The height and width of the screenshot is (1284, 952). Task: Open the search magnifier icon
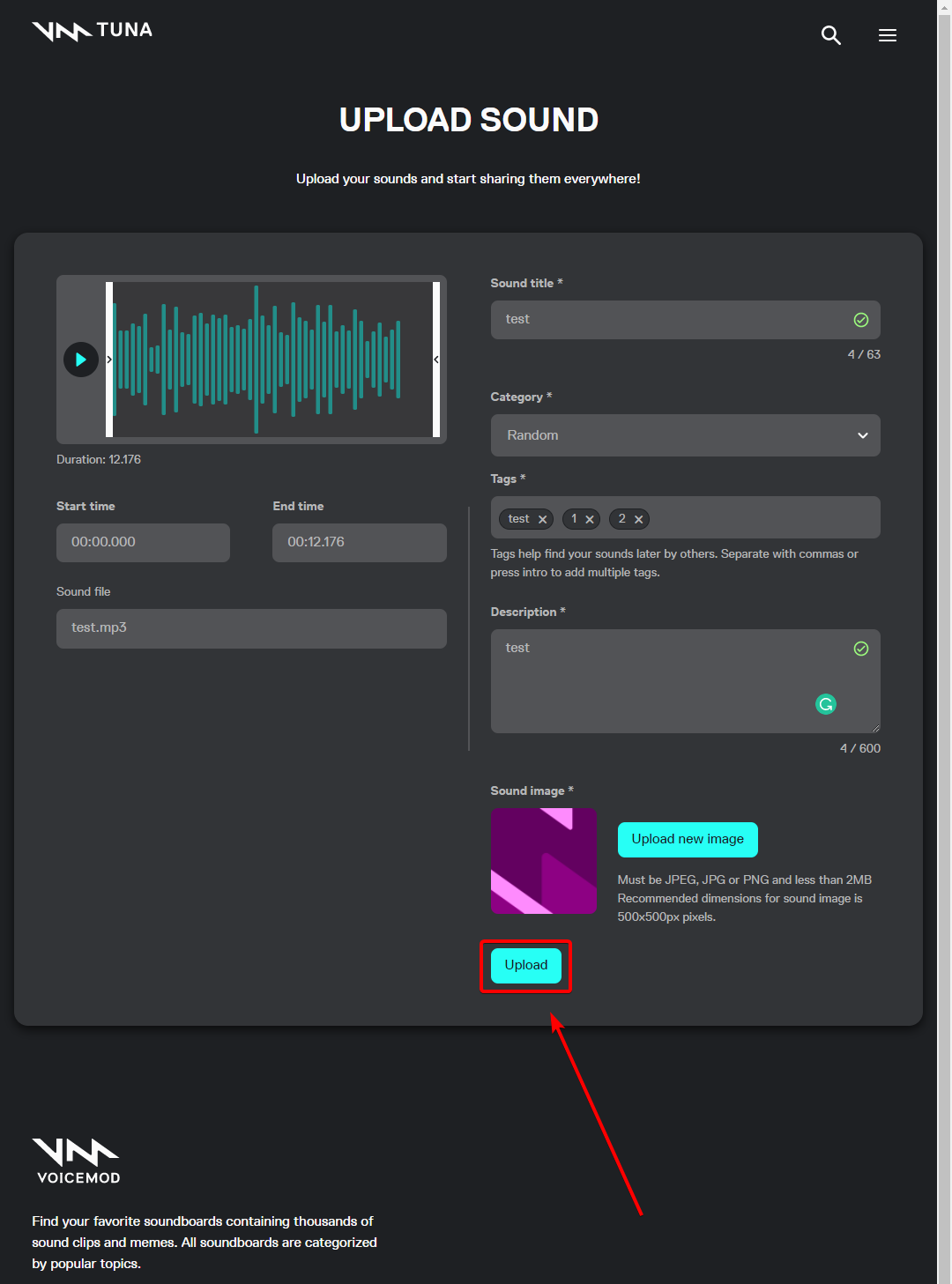pos(830,35)
